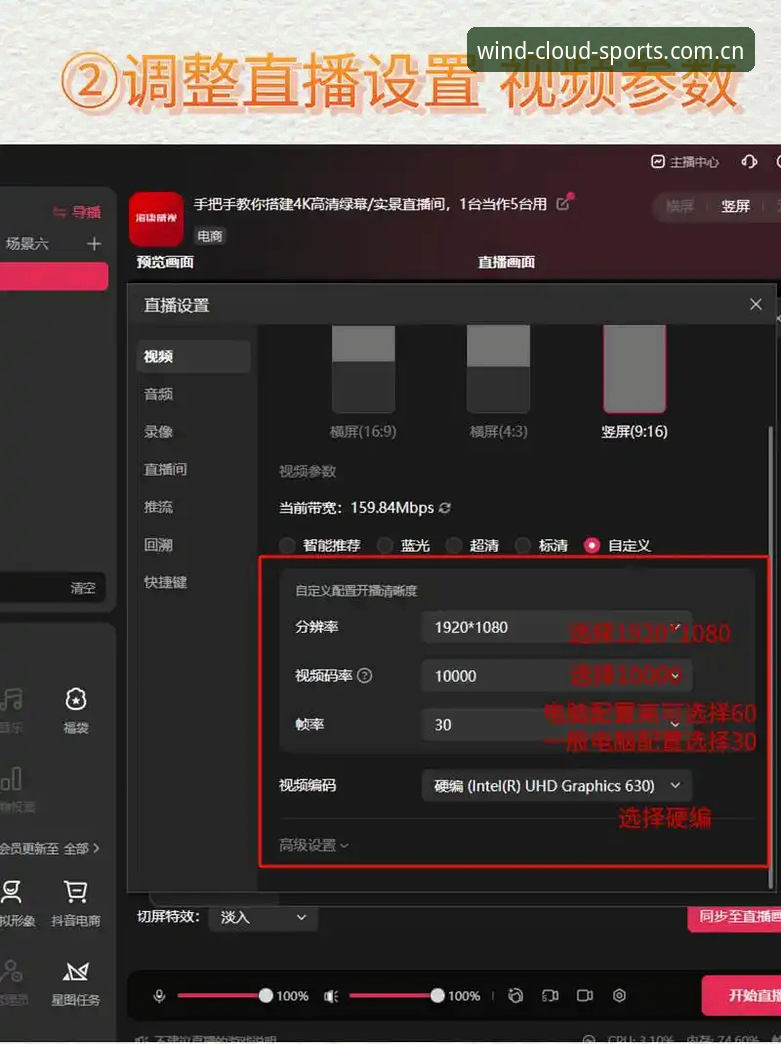Open the 主播中心 icon link
The width and height of the screenshot is (781, 1044).
tap(684, 162)
